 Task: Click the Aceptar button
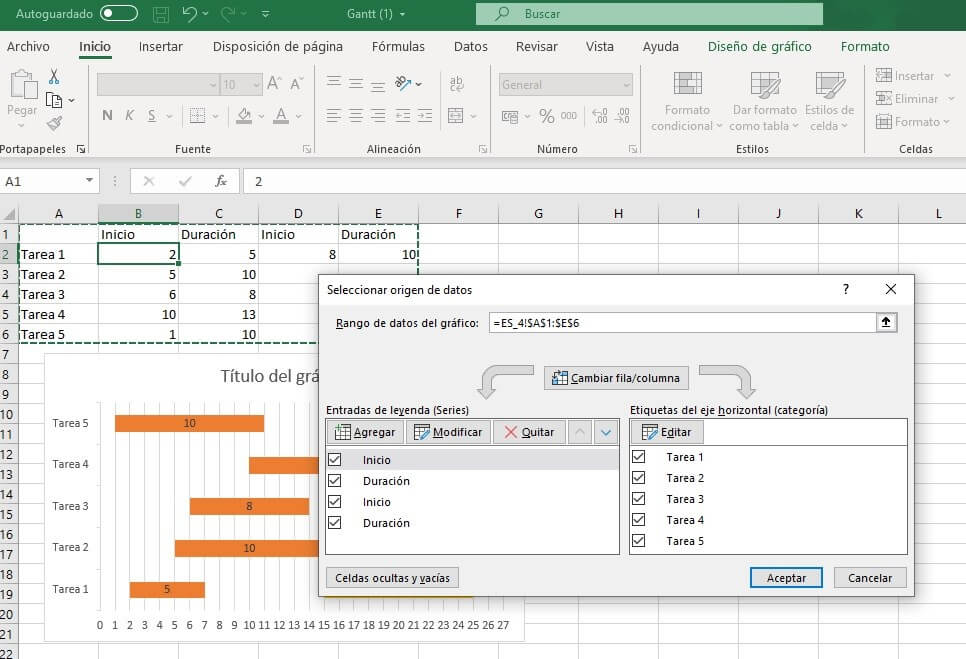(786, 578)
